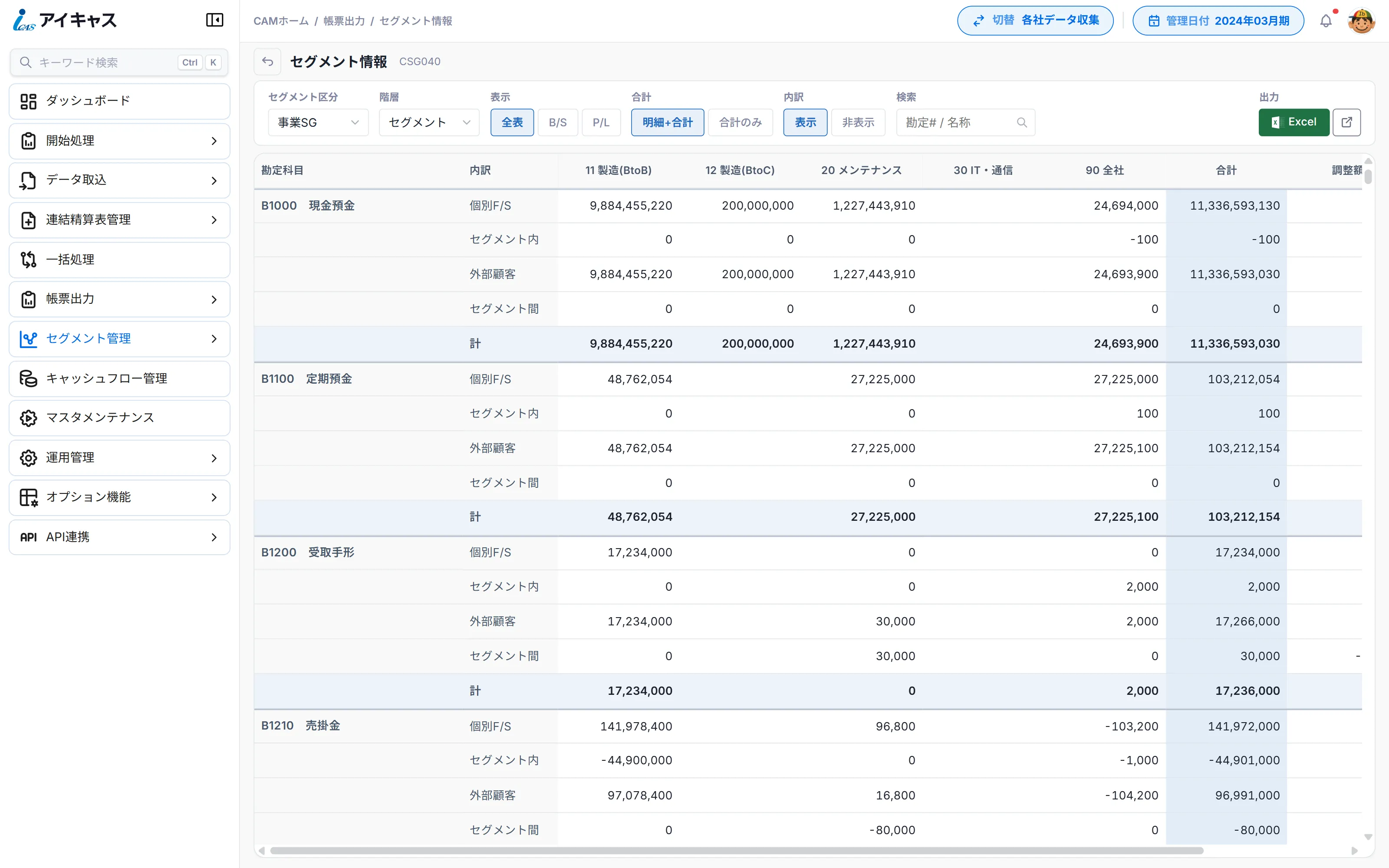Click the 一括処理 sync icon
The image size is (1389, 868).
28,260
